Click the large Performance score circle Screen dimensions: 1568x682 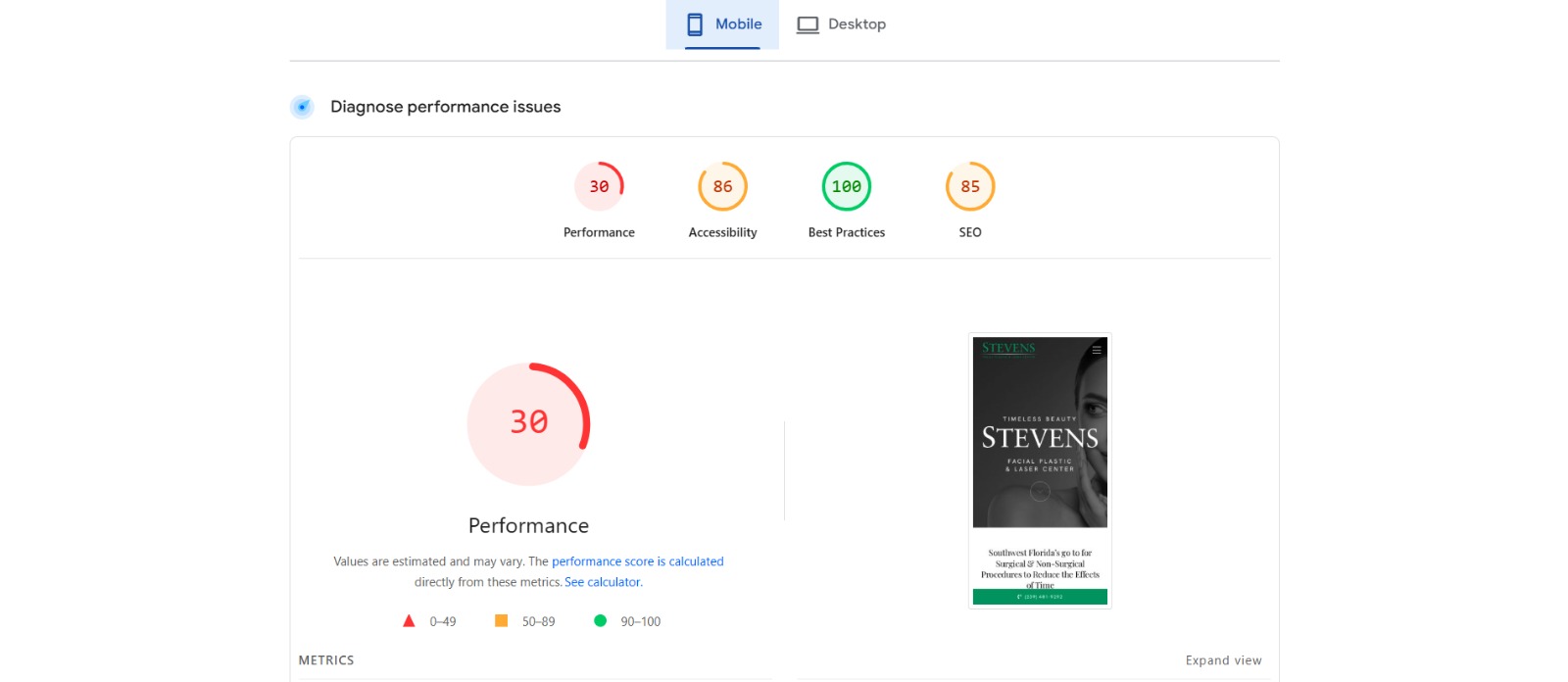pyautogui.click(x=528, y=423)
